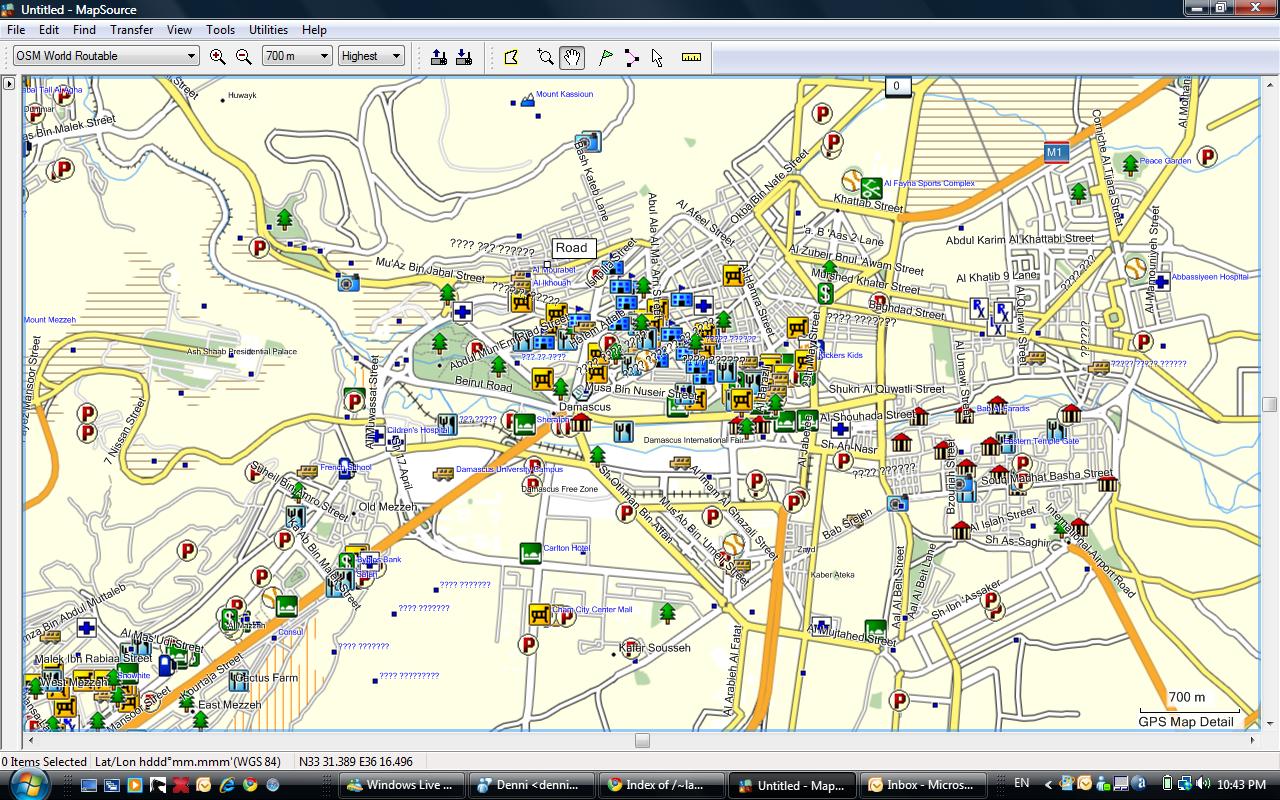
Task: Click the Damascus Free Zone label
Action: coord(560,489)
